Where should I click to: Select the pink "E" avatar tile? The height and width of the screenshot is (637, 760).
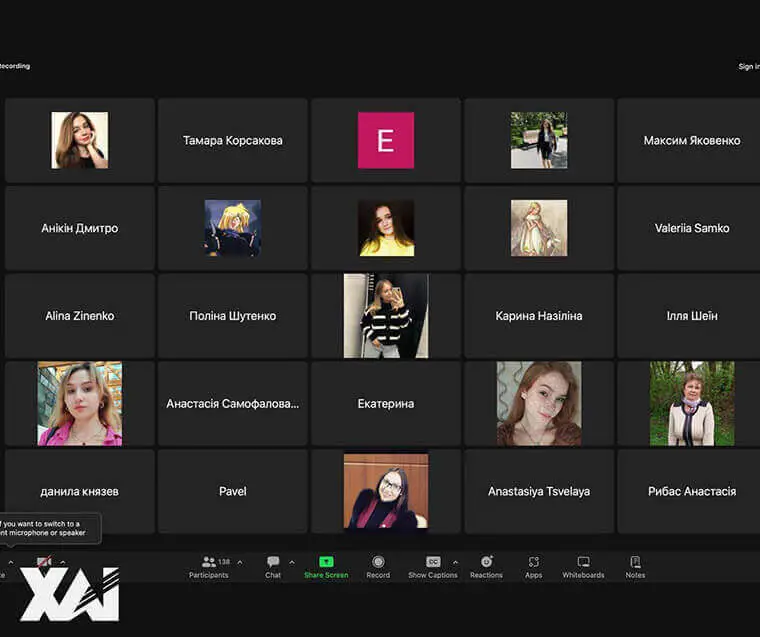[x=385, y=140]
